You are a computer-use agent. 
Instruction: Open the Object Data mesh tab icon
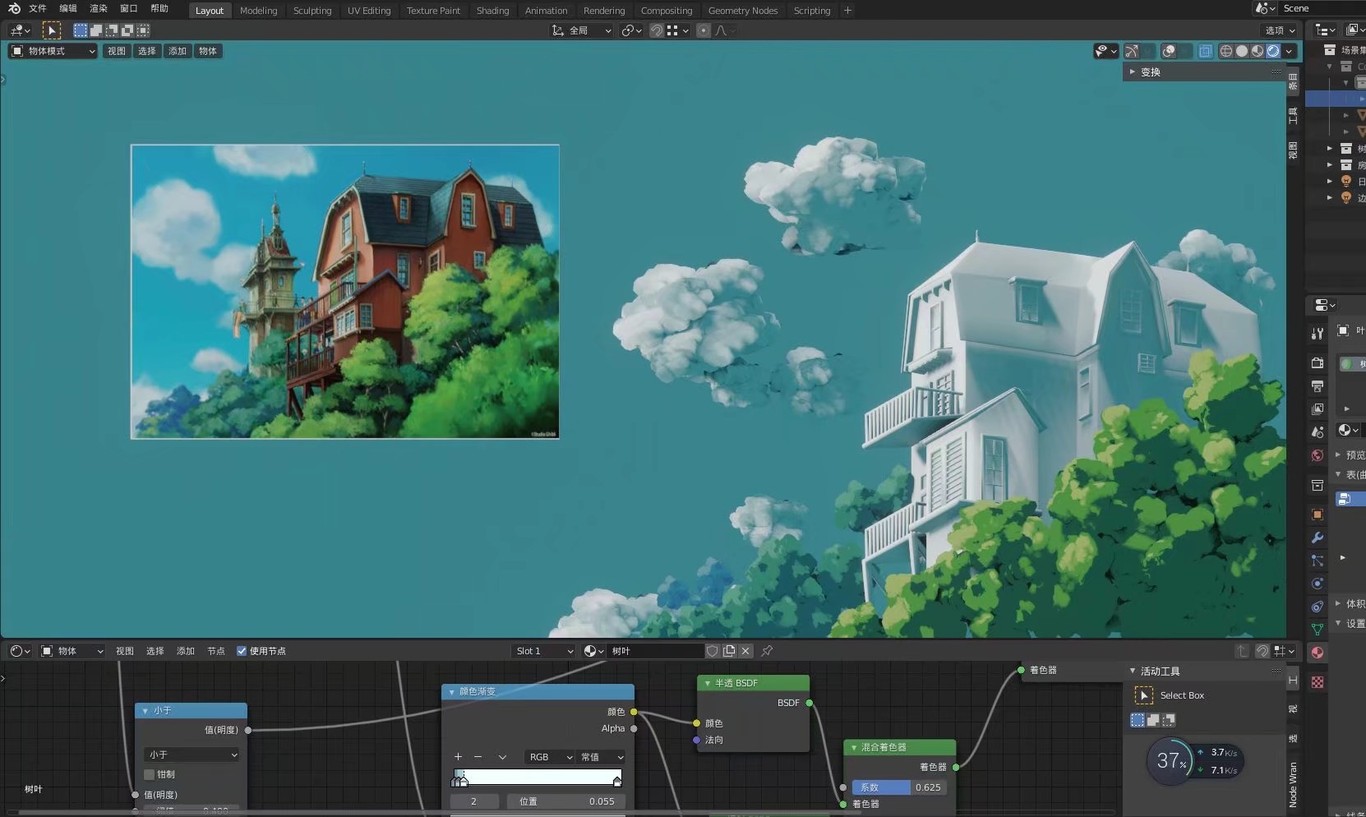(1317, 630)
